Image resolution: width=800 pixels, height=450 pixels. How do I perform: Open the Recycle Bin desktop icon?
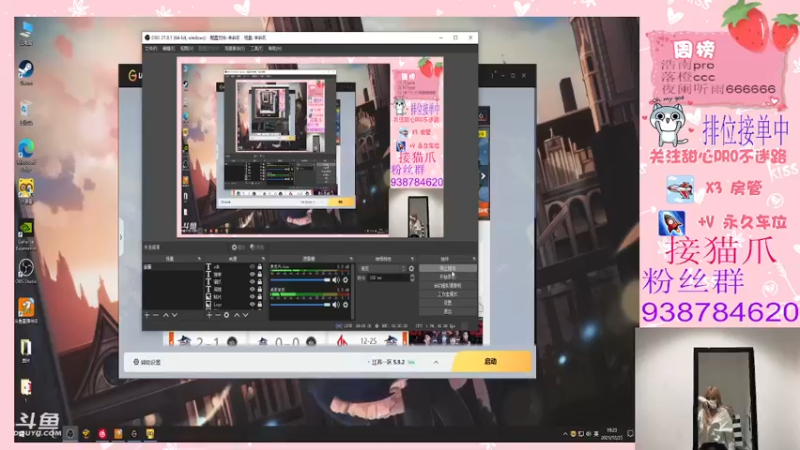coord(26,111)
